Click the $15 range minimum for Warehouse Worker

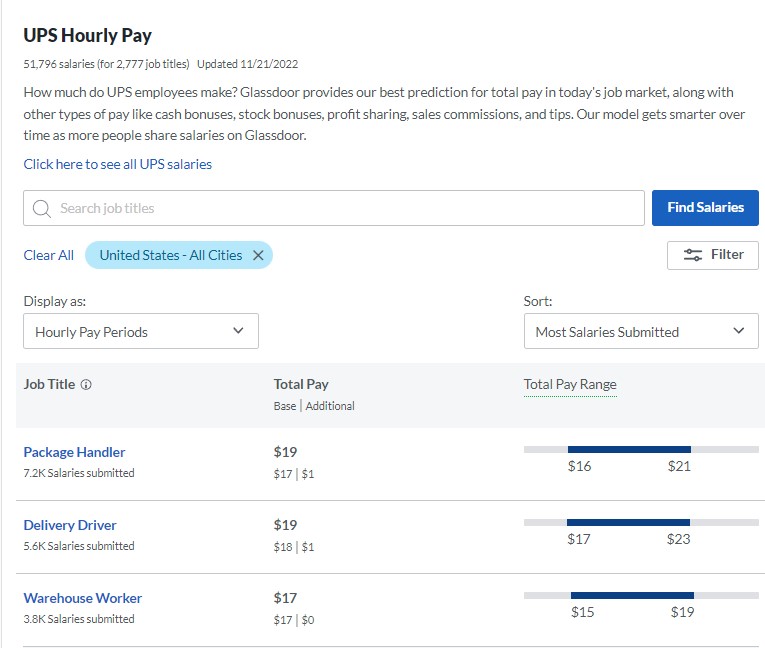coord(583,612)
